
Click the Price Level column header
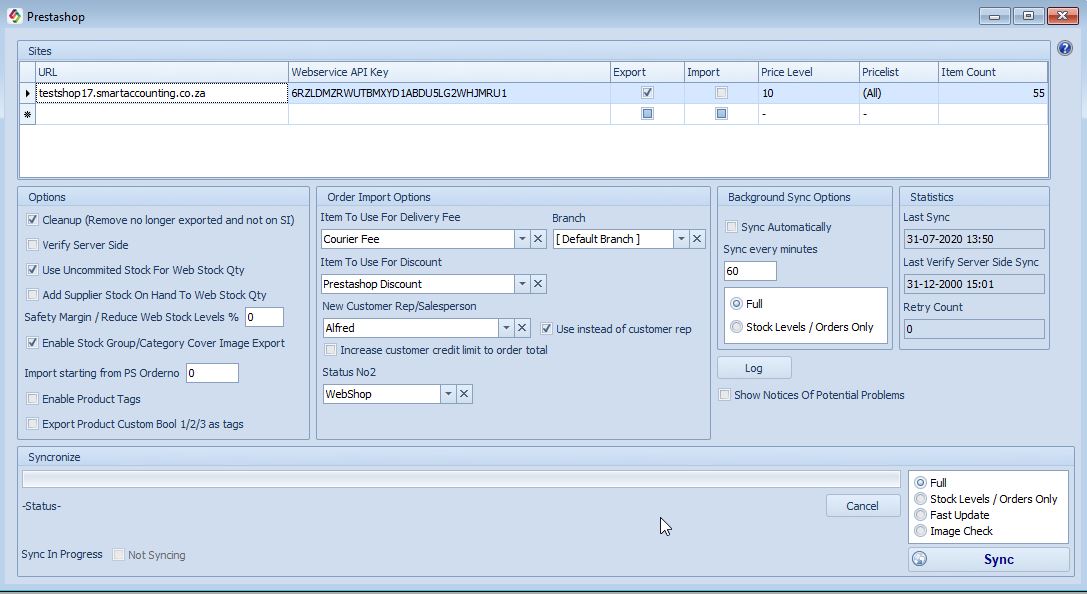click(808, 72)
